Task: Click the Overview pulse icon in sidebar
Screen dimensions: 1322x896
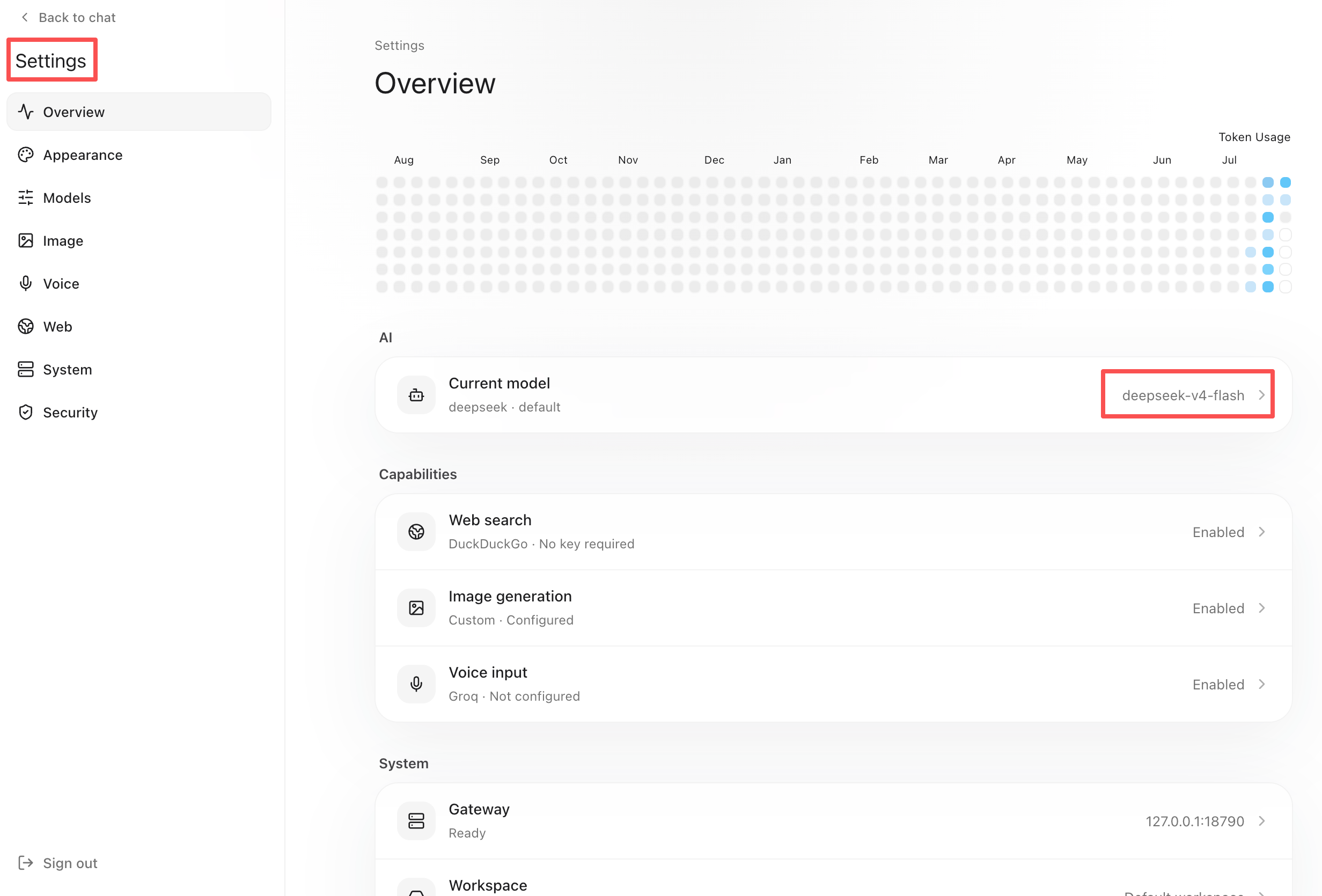Action: point(26,112)
